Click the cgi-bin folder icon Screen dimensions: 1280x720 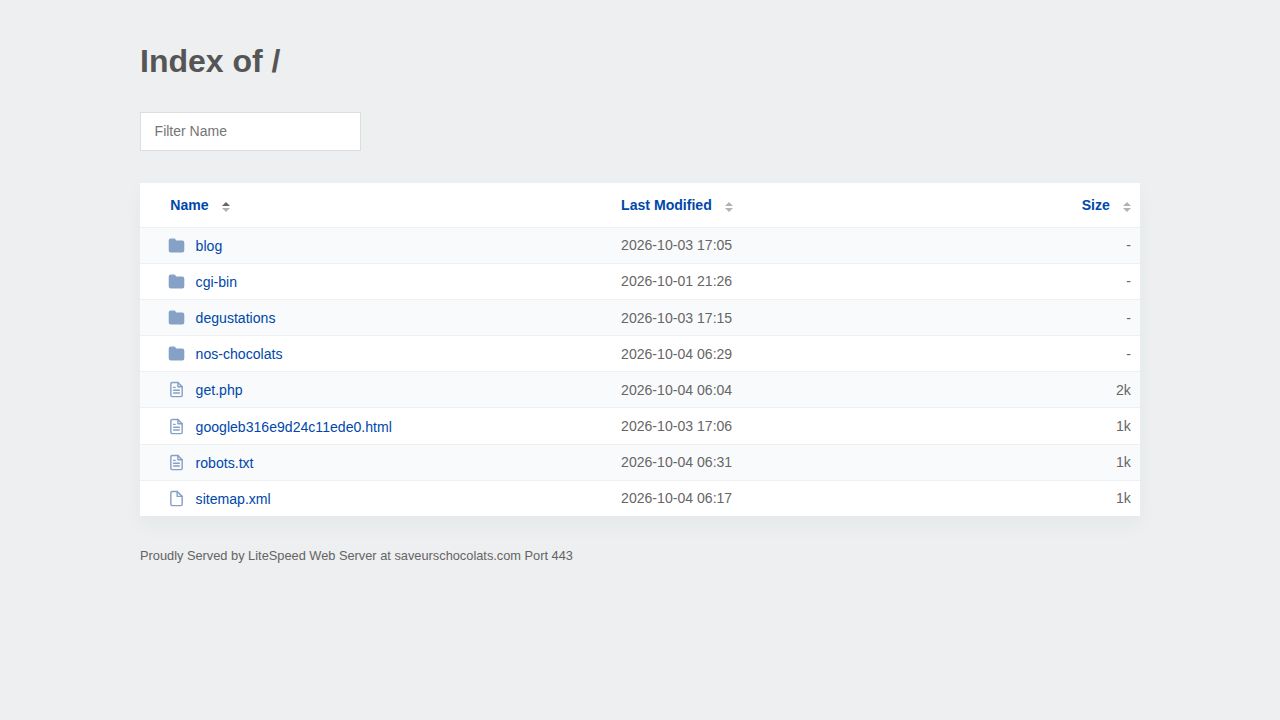point(177,281)
